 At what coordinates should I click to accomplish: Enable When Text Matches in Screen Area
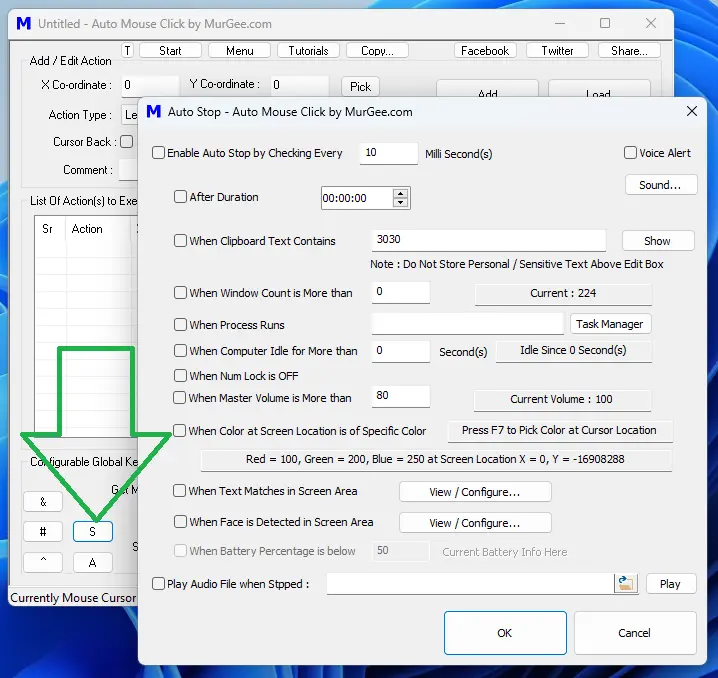(x=180, y=491)
